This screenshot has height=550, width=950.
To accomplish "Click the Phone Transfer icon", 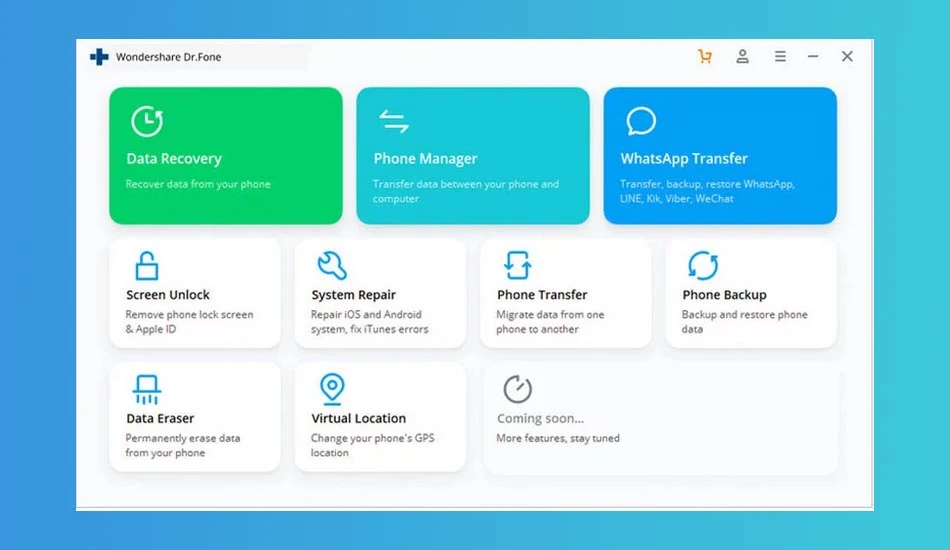I will [517, 265].
